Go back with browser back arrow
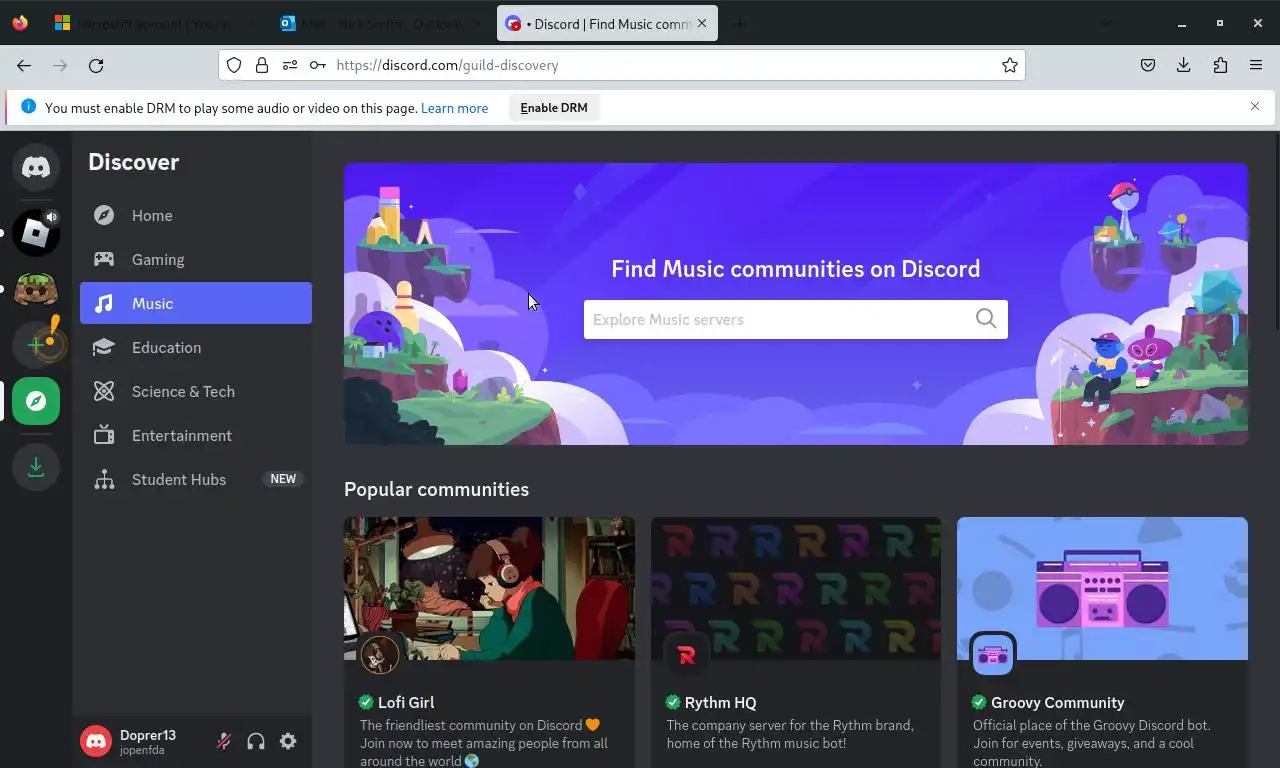 pyautogui.click(x=24, y=65)
